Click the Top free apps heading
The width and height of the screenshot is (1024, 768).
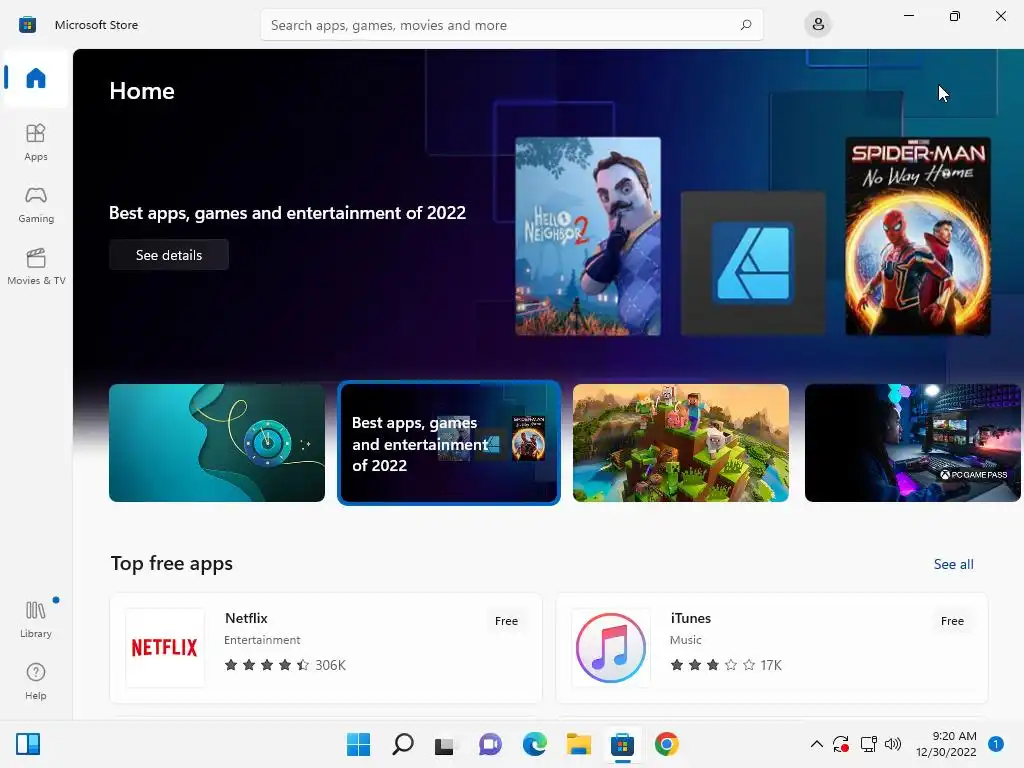coord(172,564)
